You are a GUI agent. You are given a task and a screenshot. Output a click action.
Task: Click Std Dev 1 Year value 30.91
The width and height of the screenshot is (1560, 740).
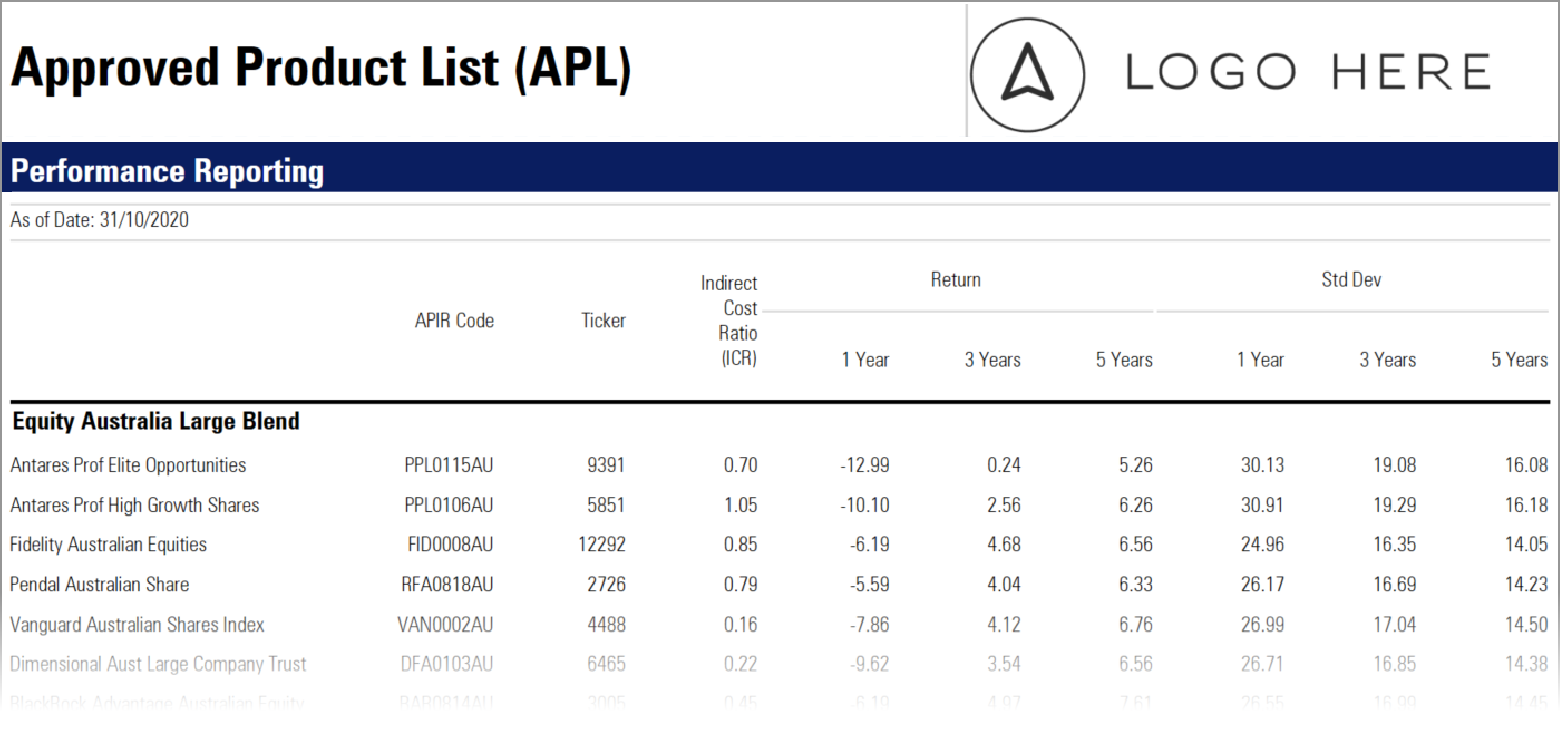point(1263,505)
